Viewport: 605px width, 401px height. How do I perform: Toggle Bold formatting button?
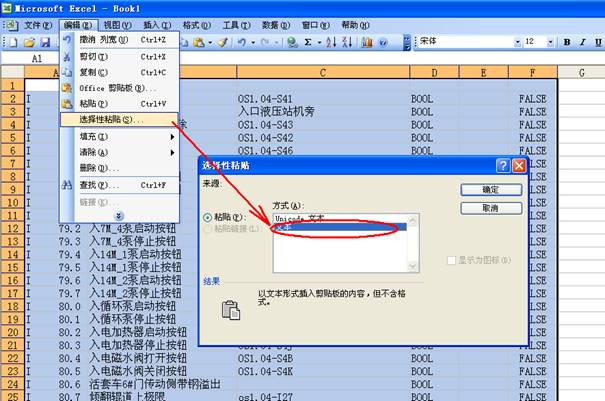coord(567,42)
